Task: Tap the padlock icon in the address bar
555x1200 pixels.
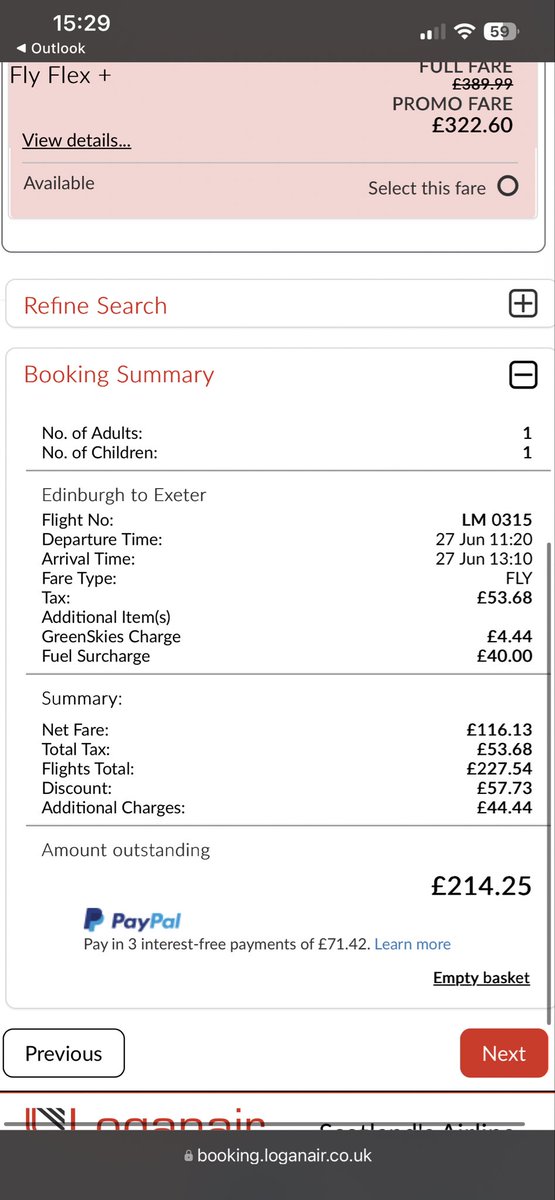Action: (x=188, y=1155)
